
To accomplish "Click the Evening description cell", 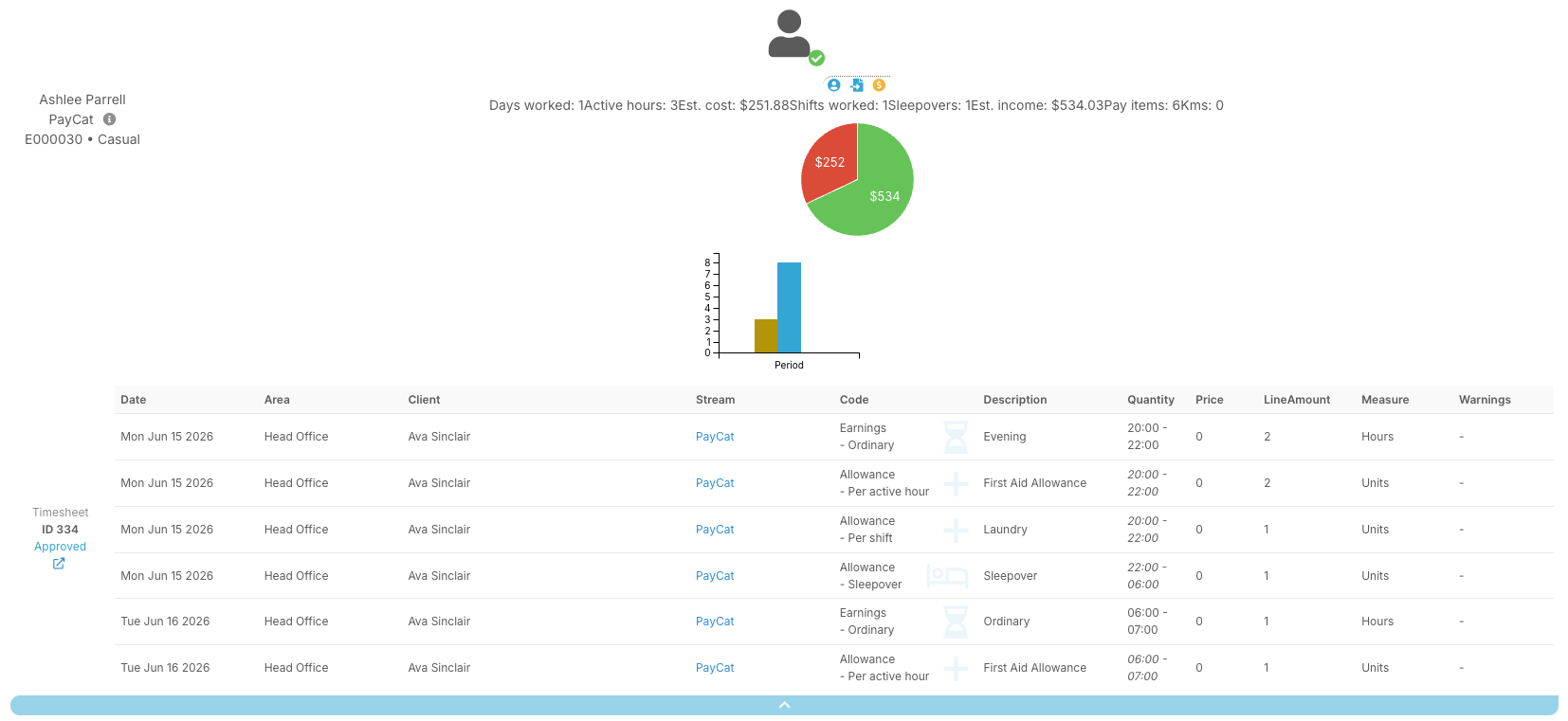I will (1005, 437).
